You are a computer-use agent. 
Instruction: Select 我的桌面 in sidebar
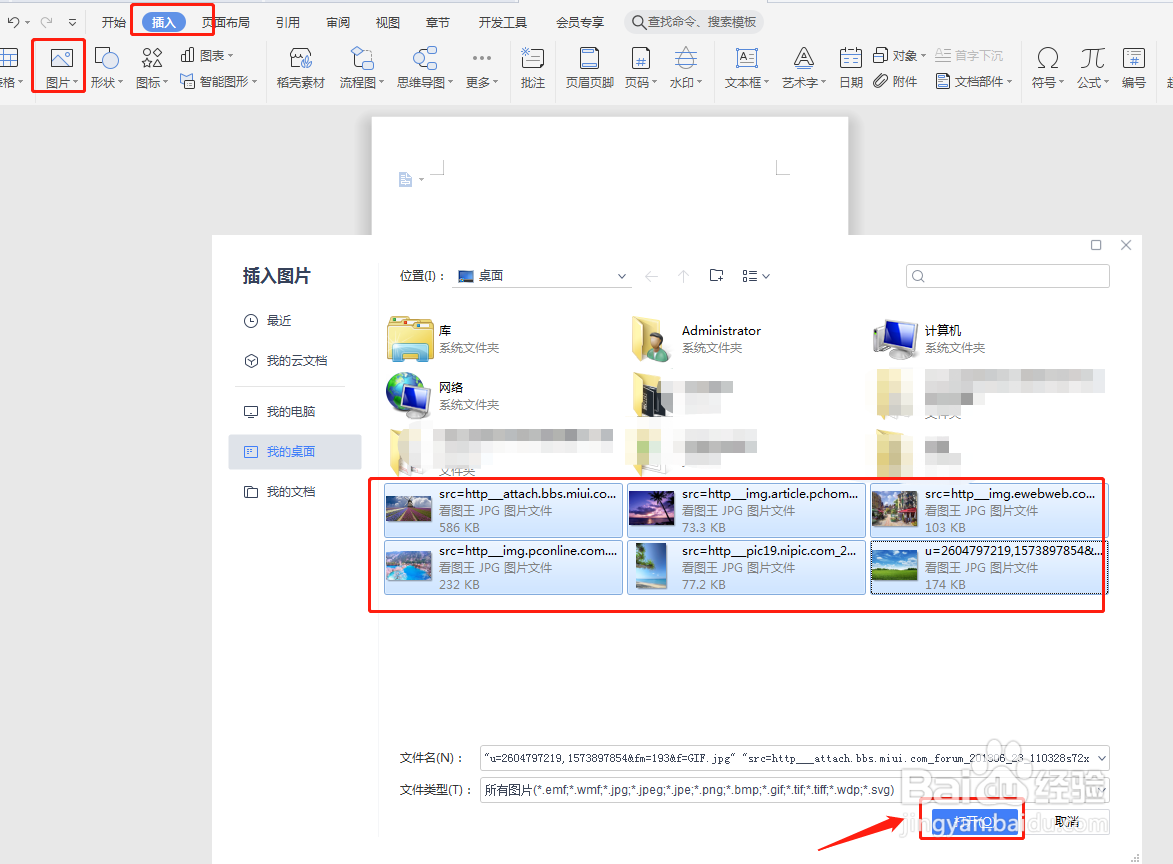[295, 452]
